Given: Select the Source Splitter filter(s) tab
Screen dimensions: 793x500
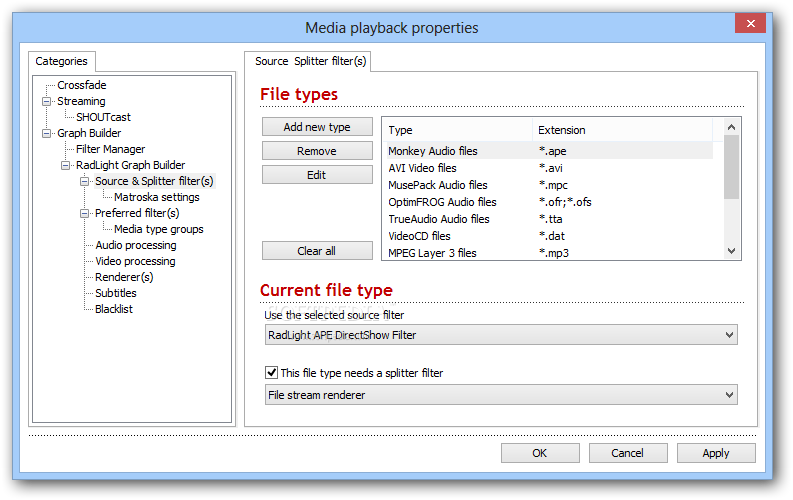Looking at the screenshot, I should 310,61.
